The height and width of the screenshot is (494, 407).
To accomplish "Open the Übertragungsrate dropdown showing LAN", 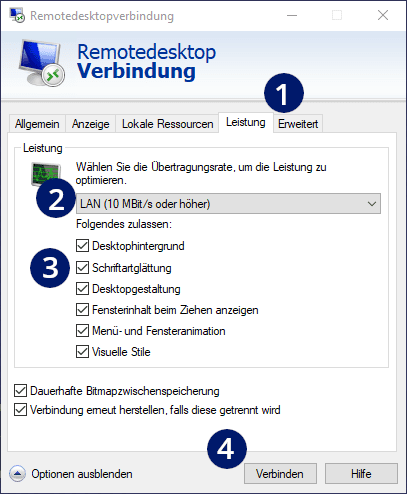I will pyautogui.click(x=228, y=203).
